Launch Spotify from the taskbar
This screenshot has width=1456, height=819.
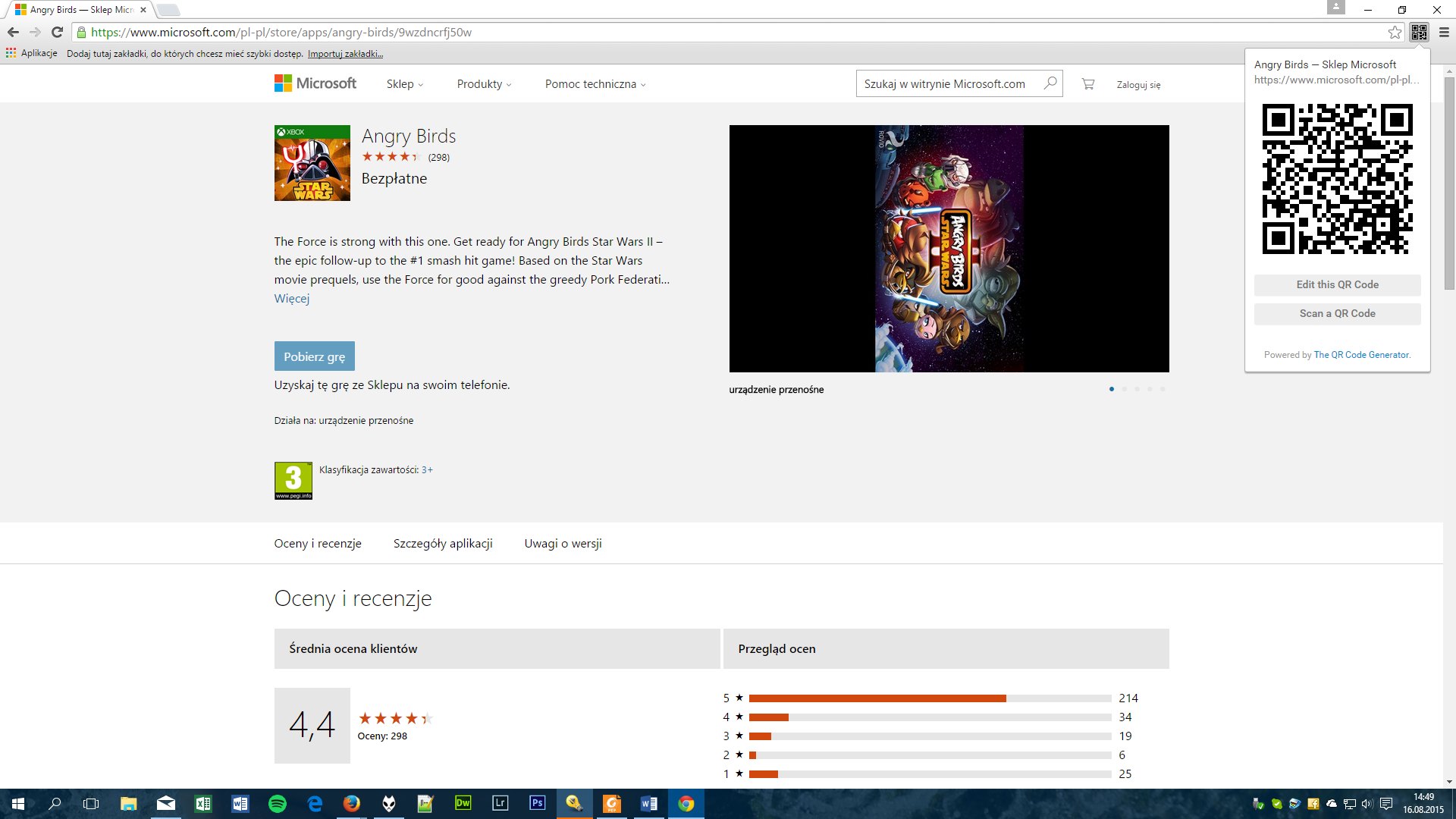pos(278,804)
